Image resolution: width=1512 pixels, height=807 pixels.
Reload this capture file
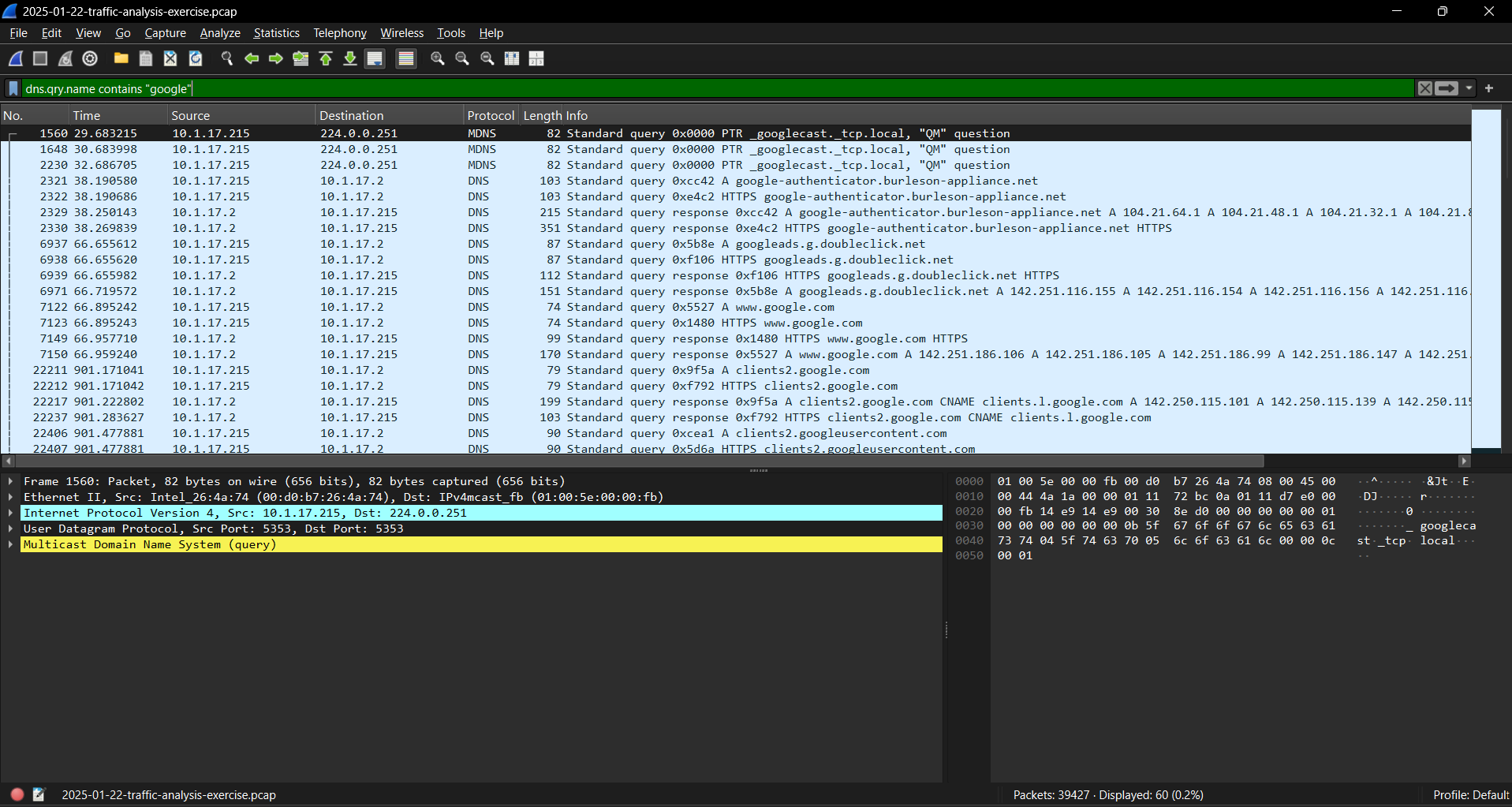pos(196,58)
